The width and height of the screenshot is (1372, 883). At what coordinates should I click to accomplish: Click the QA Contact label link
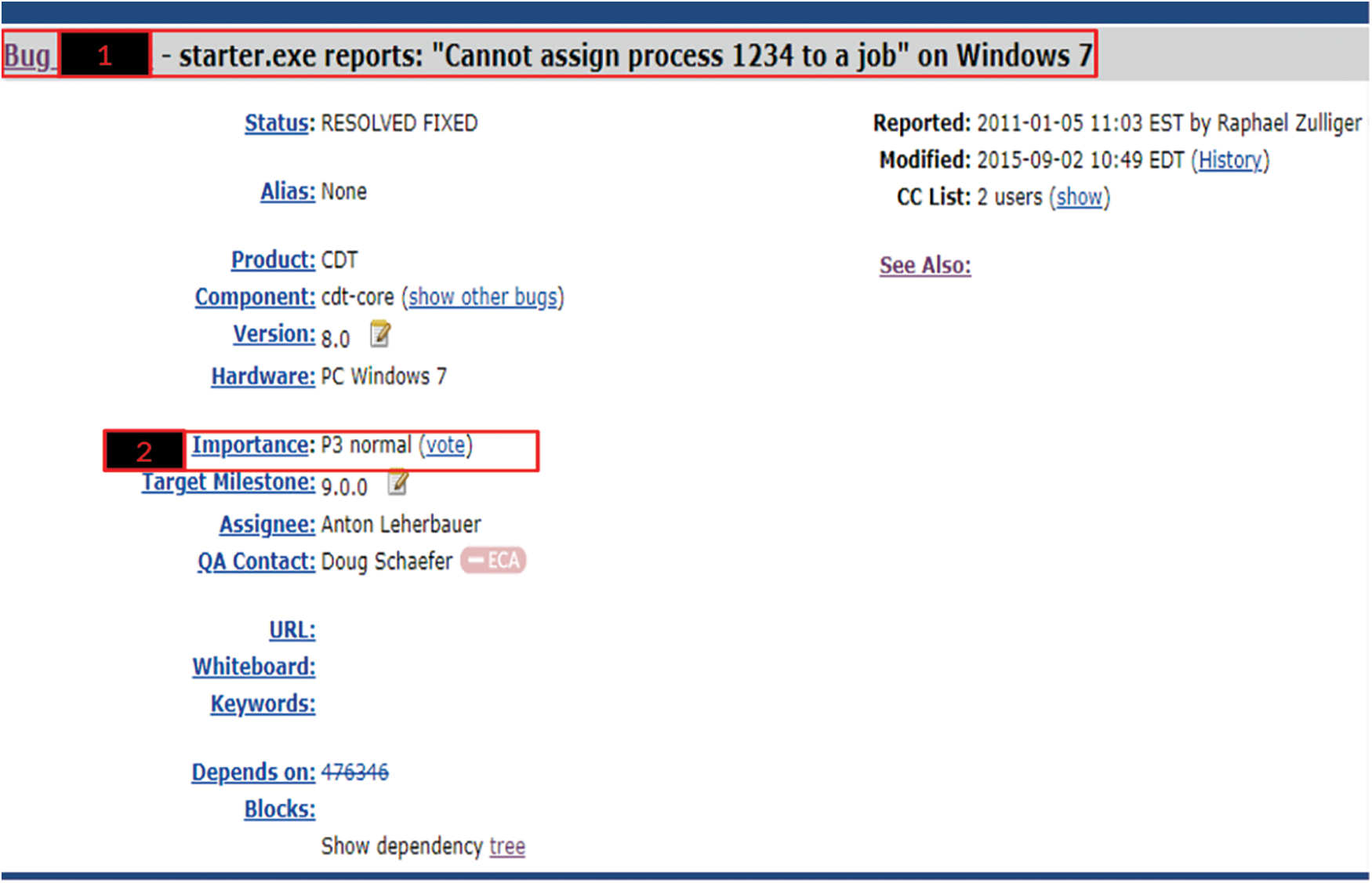(x=256, y=561)
